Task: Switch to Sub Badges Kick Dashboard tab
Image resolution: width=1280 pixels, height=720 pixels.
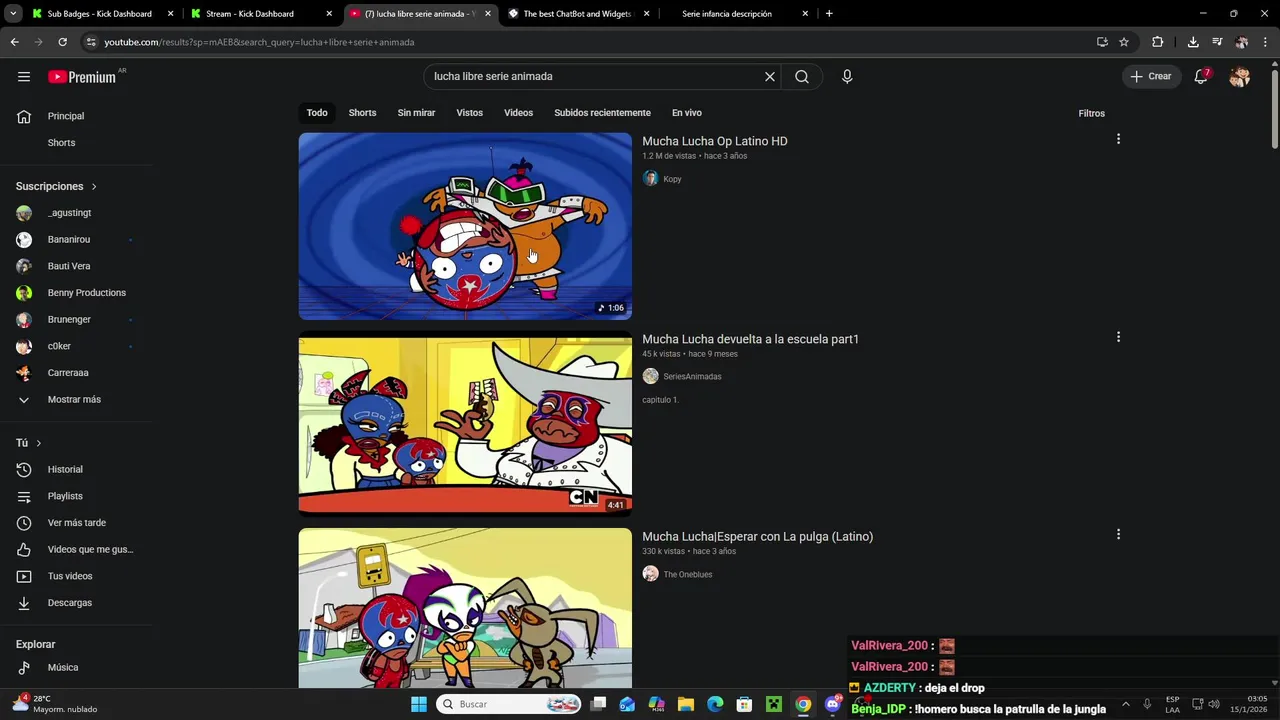Action: click(100, 14)
